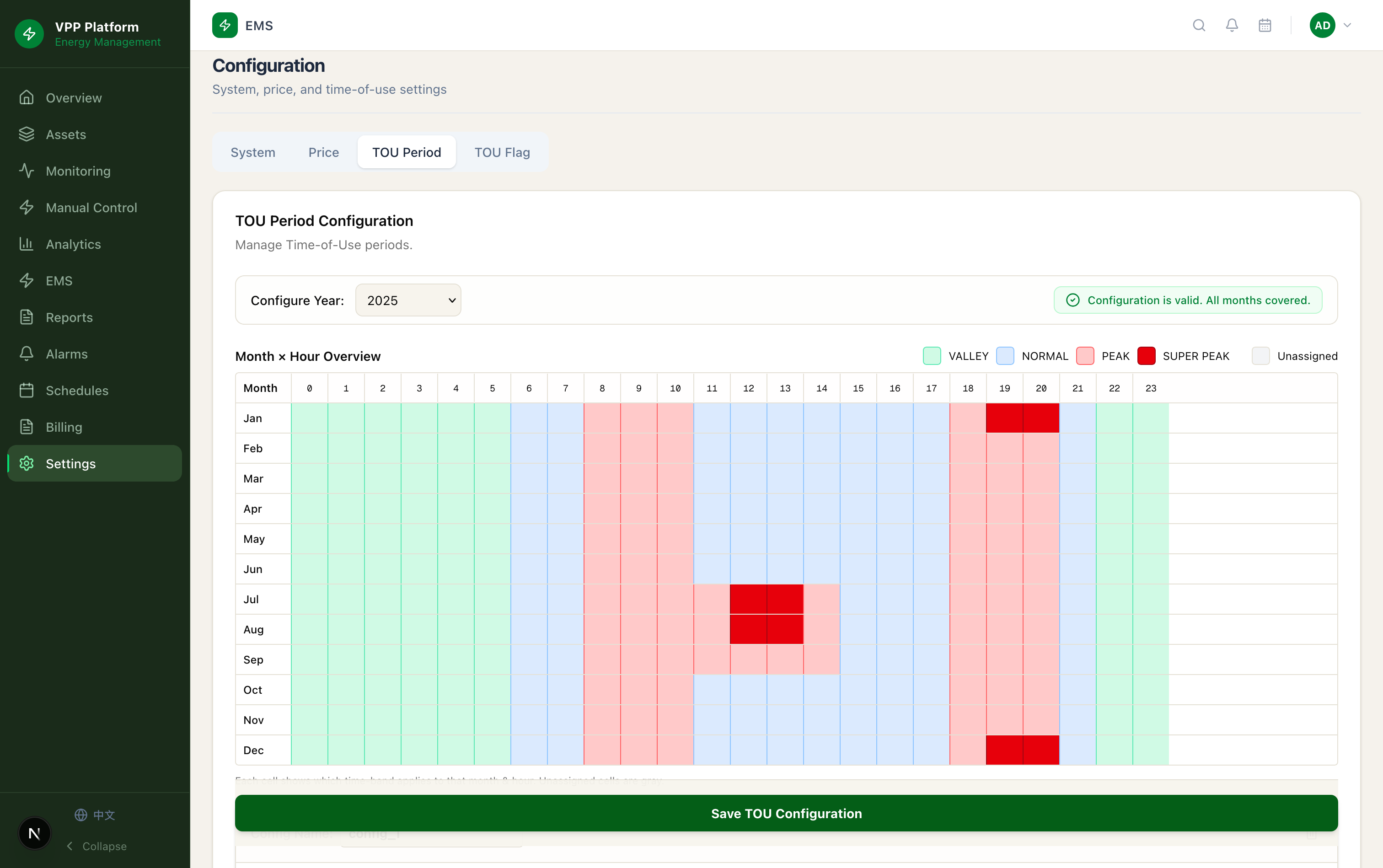This screenshot has width=1383, height=868.
Task: Open the Overview home icon
Action: (x=27, y=97)
